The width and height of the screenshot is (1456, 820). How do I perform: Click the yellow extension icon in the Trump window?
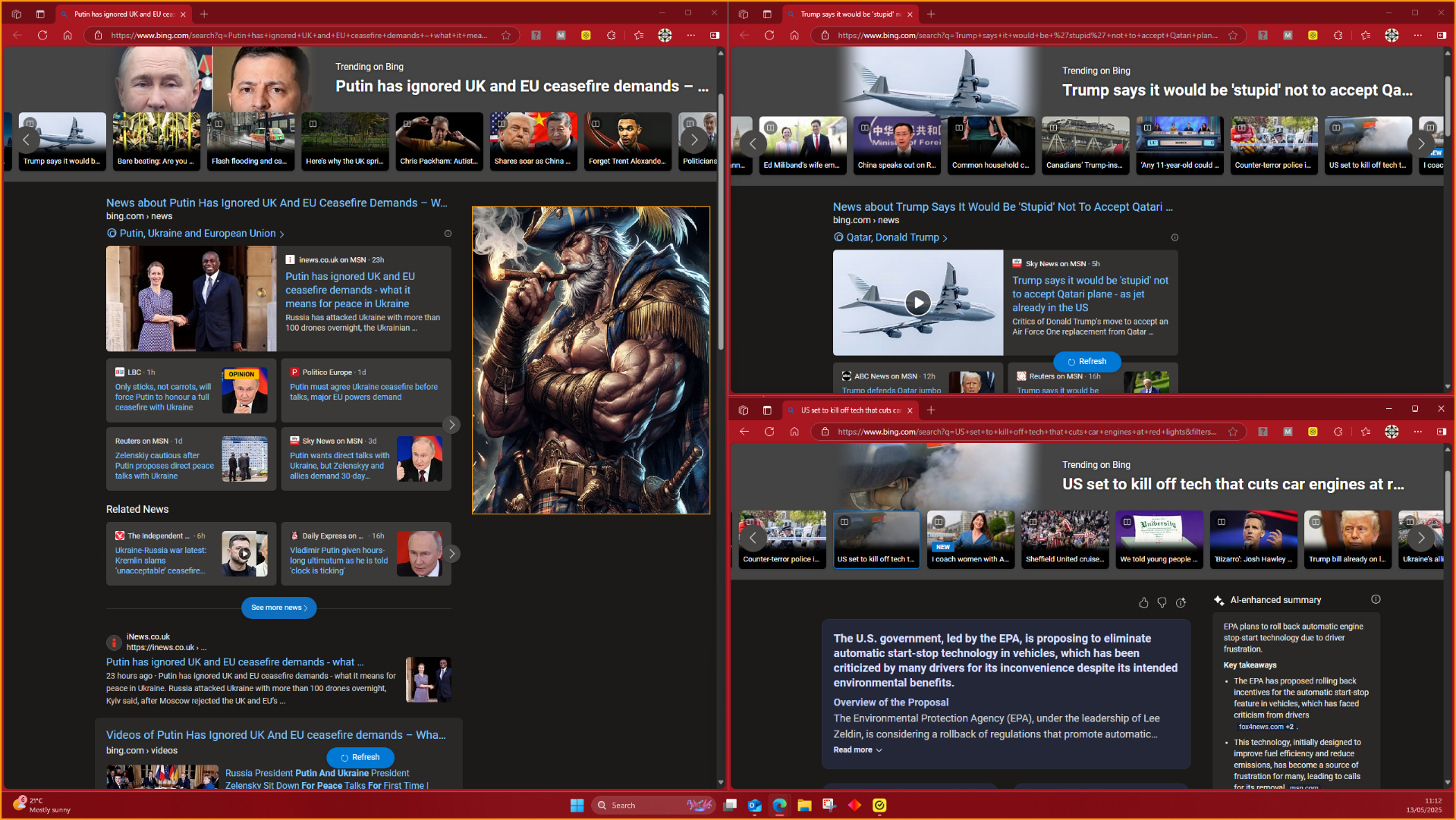point(1313,35)
